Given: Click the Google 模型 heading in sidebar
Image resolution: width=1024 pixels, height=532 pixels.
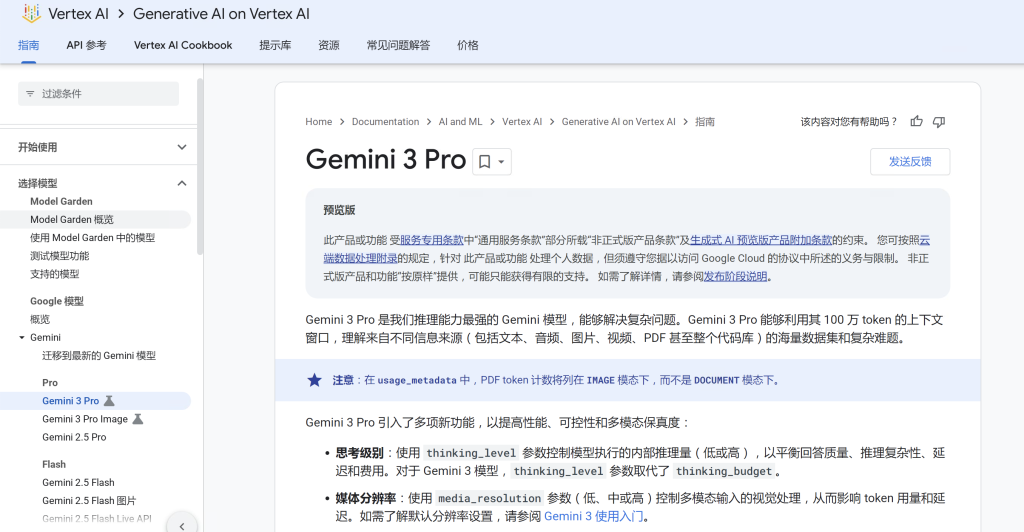Looking at the screenshot, I should click(x=57, y=301).
